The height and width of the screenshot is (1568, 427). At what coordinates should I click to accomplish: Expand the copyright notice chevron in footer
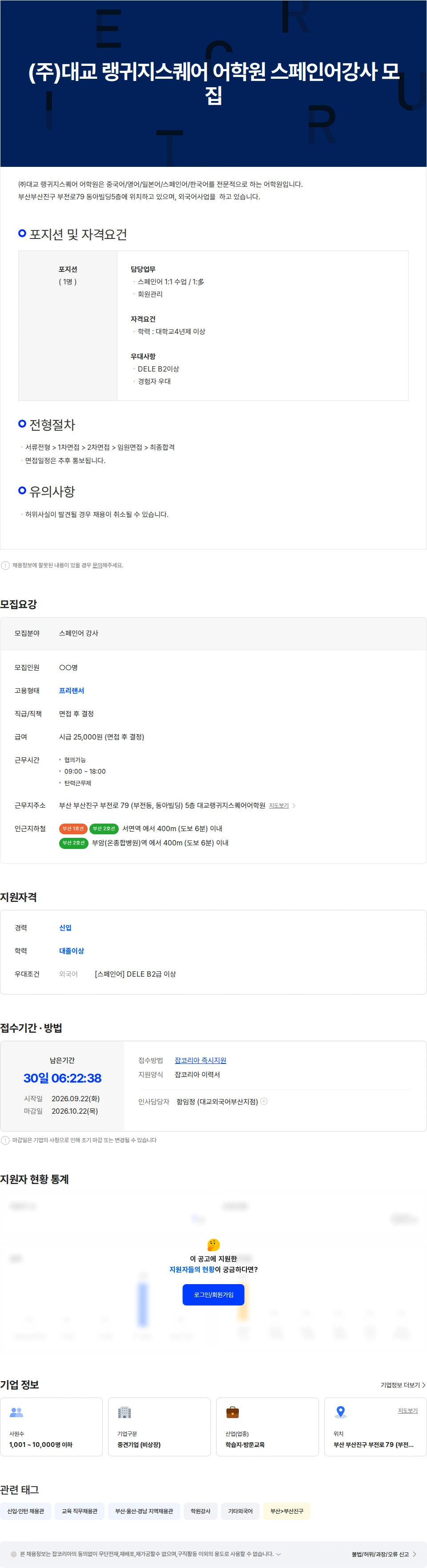point(278,1554)
